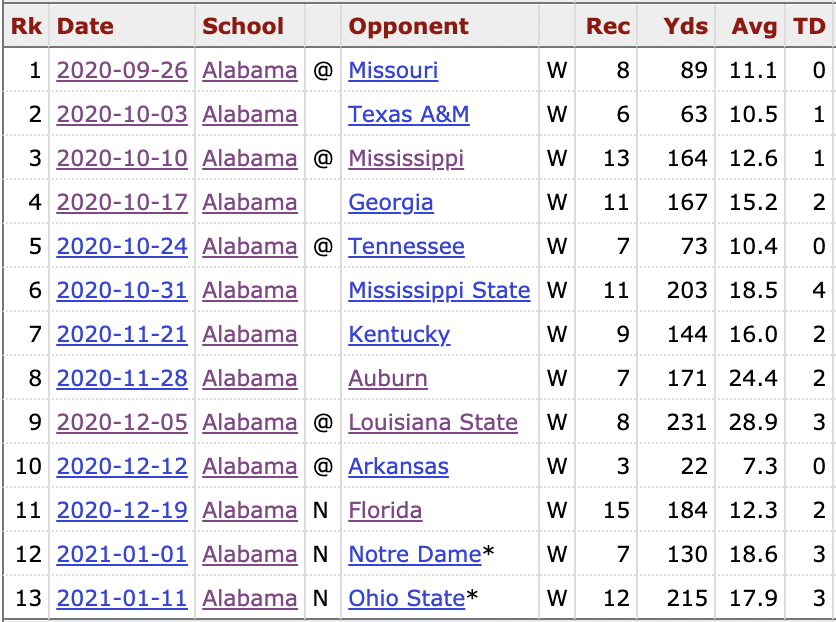Sort table by the TD column header

(809, 27)
